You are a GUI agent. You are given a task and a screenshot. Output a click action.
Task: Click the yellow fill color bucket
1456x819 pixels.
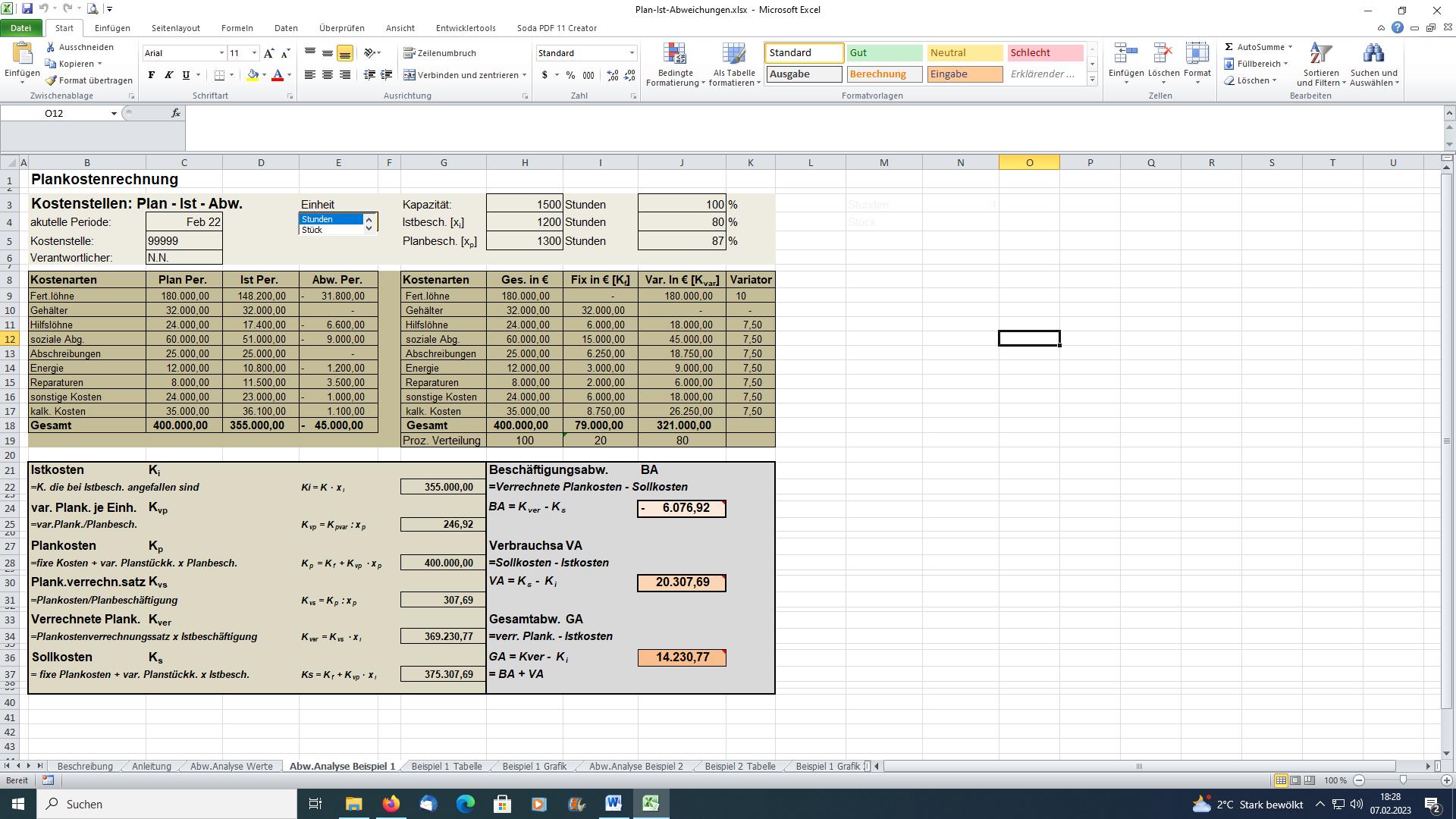(x=253, y=75)
